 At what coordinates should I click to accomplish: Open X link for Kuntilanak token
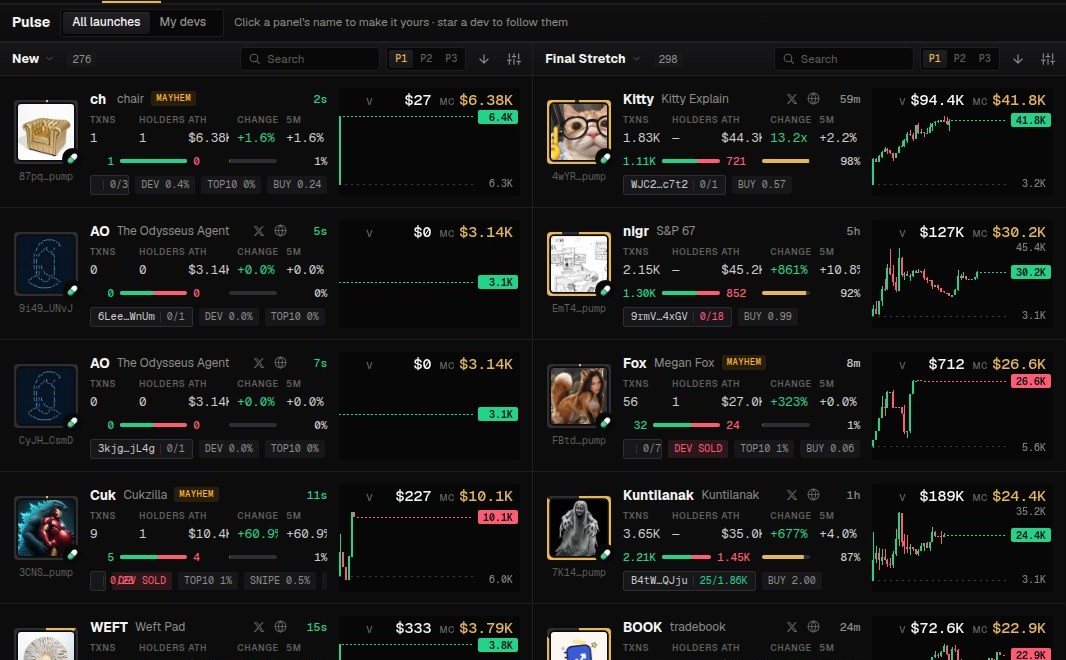(791, 494)
